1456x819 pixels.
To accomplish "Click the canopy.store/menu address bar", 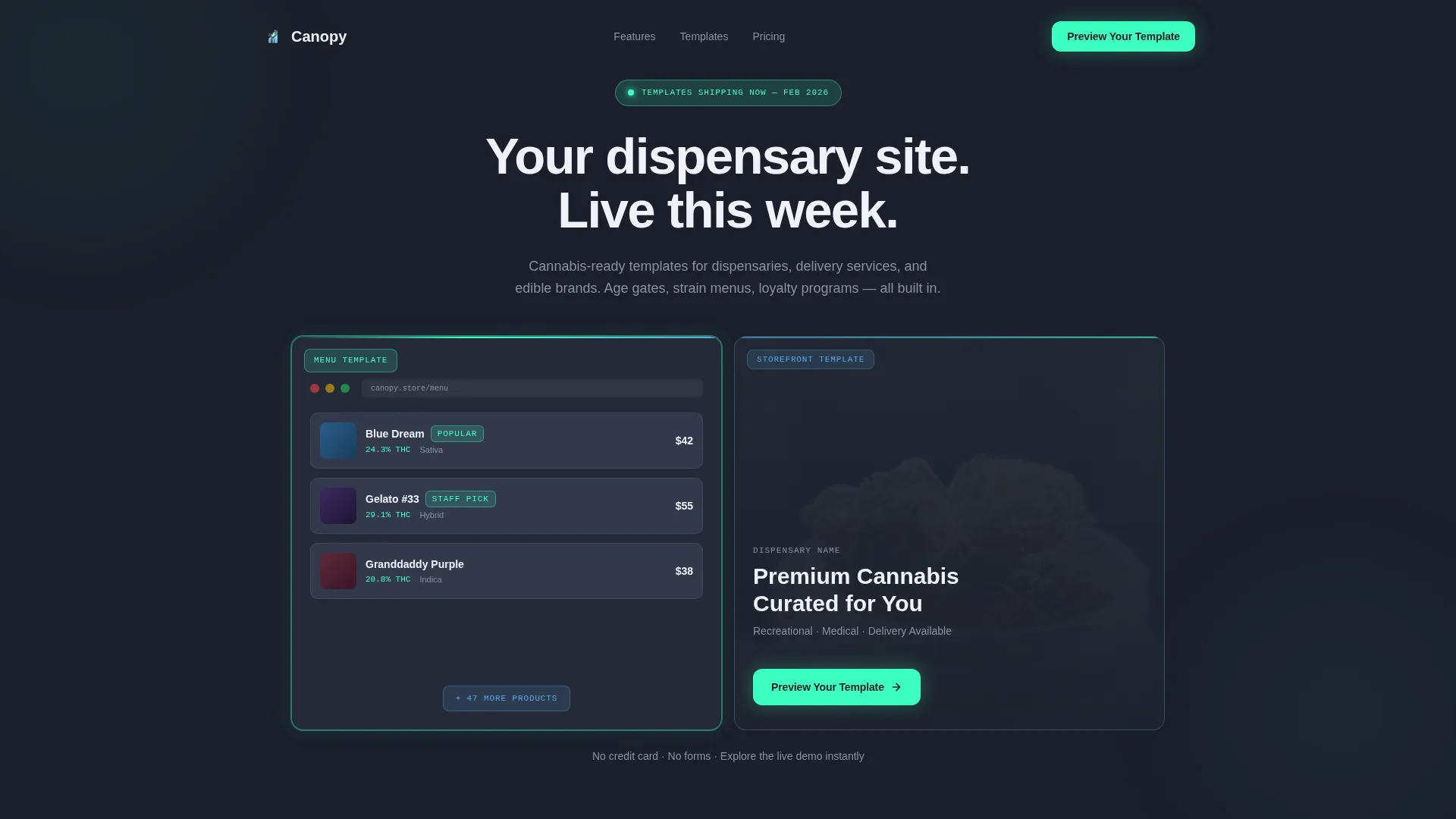I will [532, 388].
